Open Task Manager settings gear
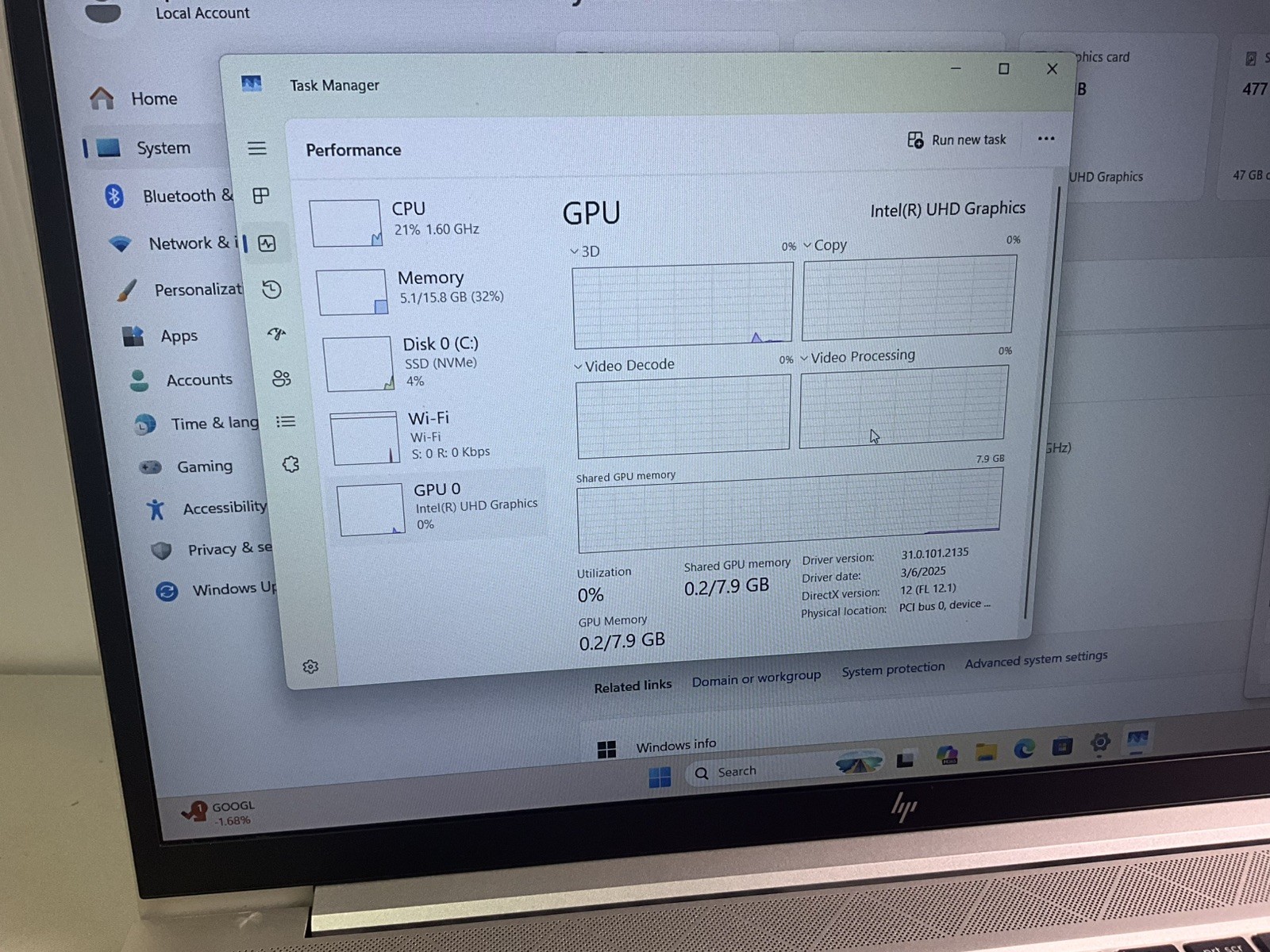Image resolution: width=1270 pixels, height=952 pixels. pyautogui.click(x=310, y=666)
